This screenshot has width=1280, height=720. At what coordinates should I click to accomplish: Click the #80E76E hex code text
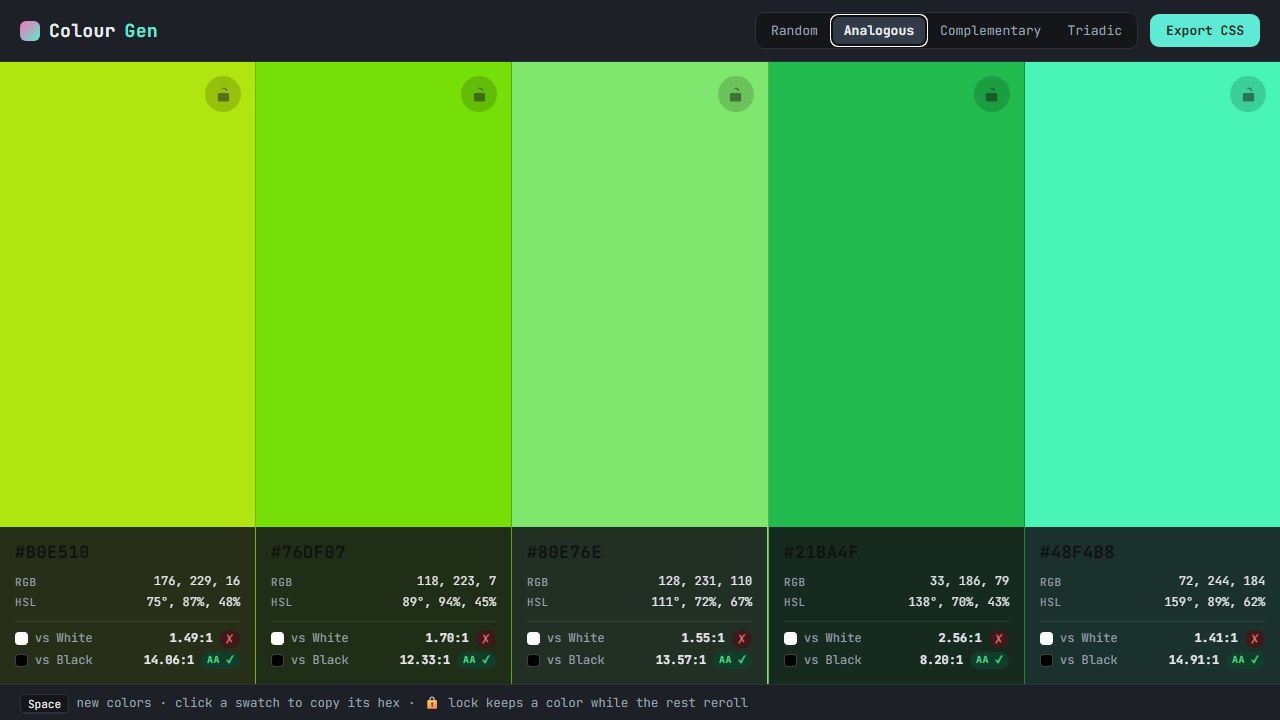pos(564,552)
